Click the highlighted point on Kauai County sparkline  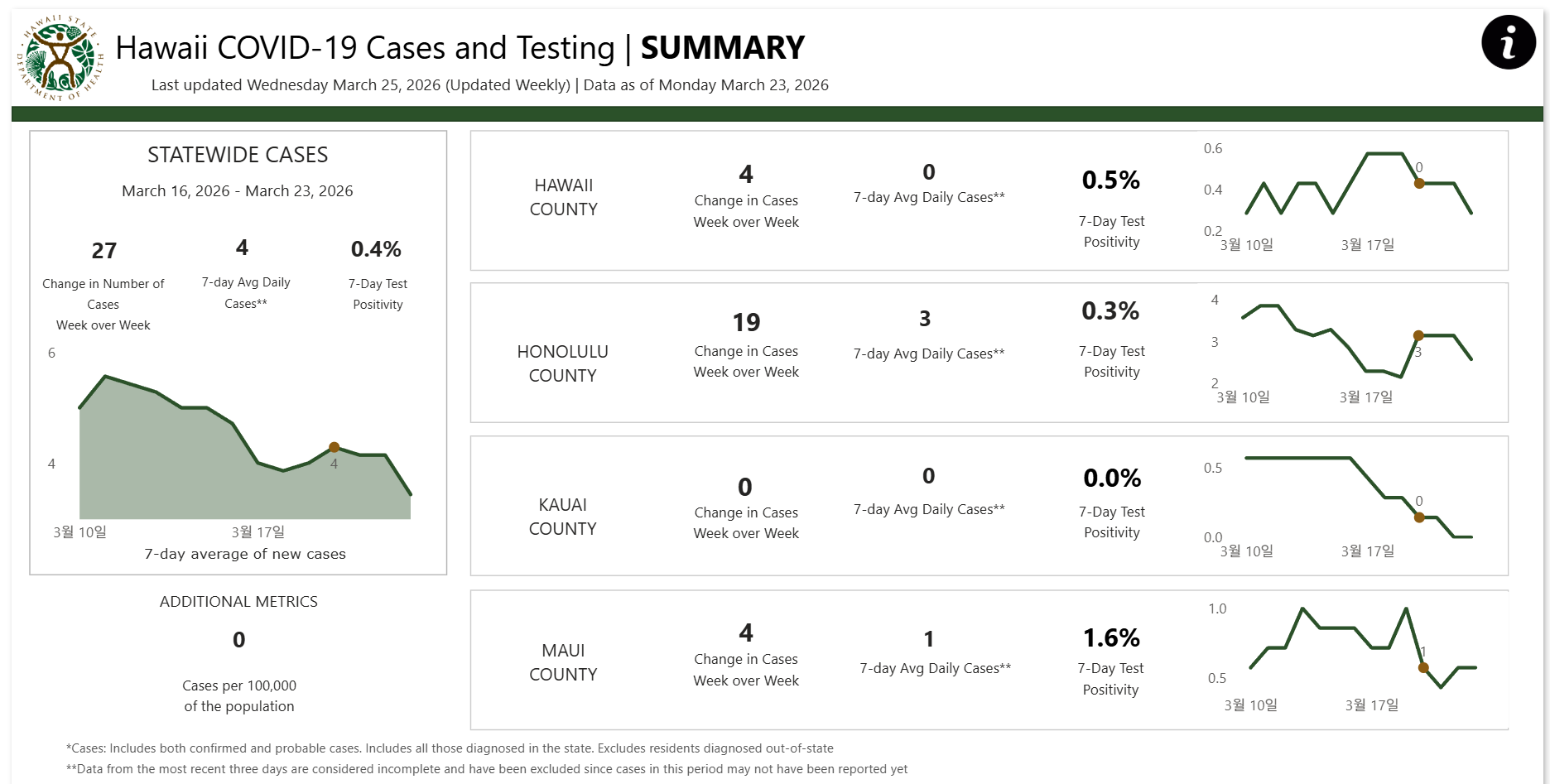tap(1419, 517)
